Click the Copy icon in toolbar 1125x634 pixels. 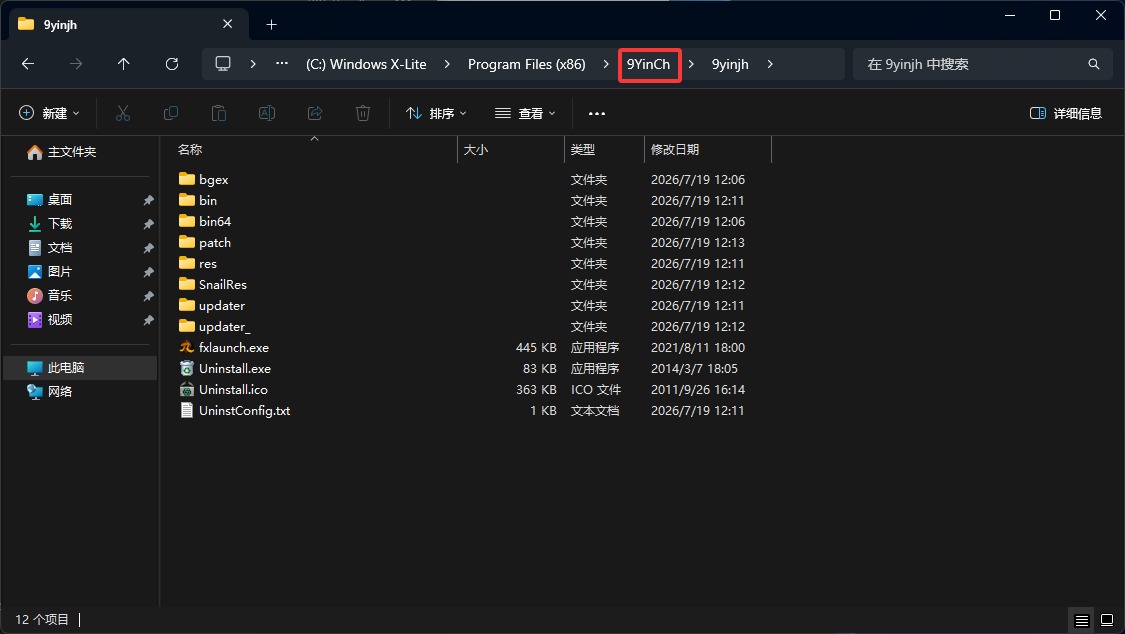(171, 113)
